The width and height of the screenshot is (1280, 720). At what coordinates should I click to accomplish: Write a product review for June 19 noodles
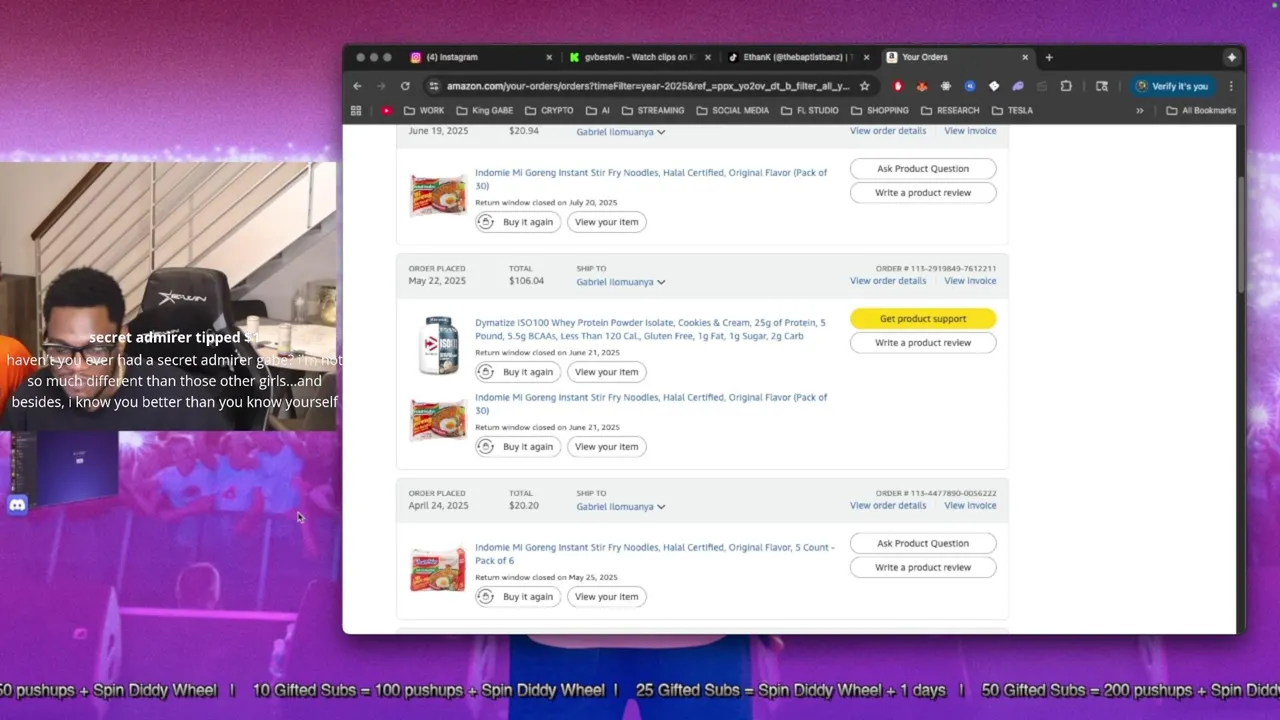(x=923, y=193)
